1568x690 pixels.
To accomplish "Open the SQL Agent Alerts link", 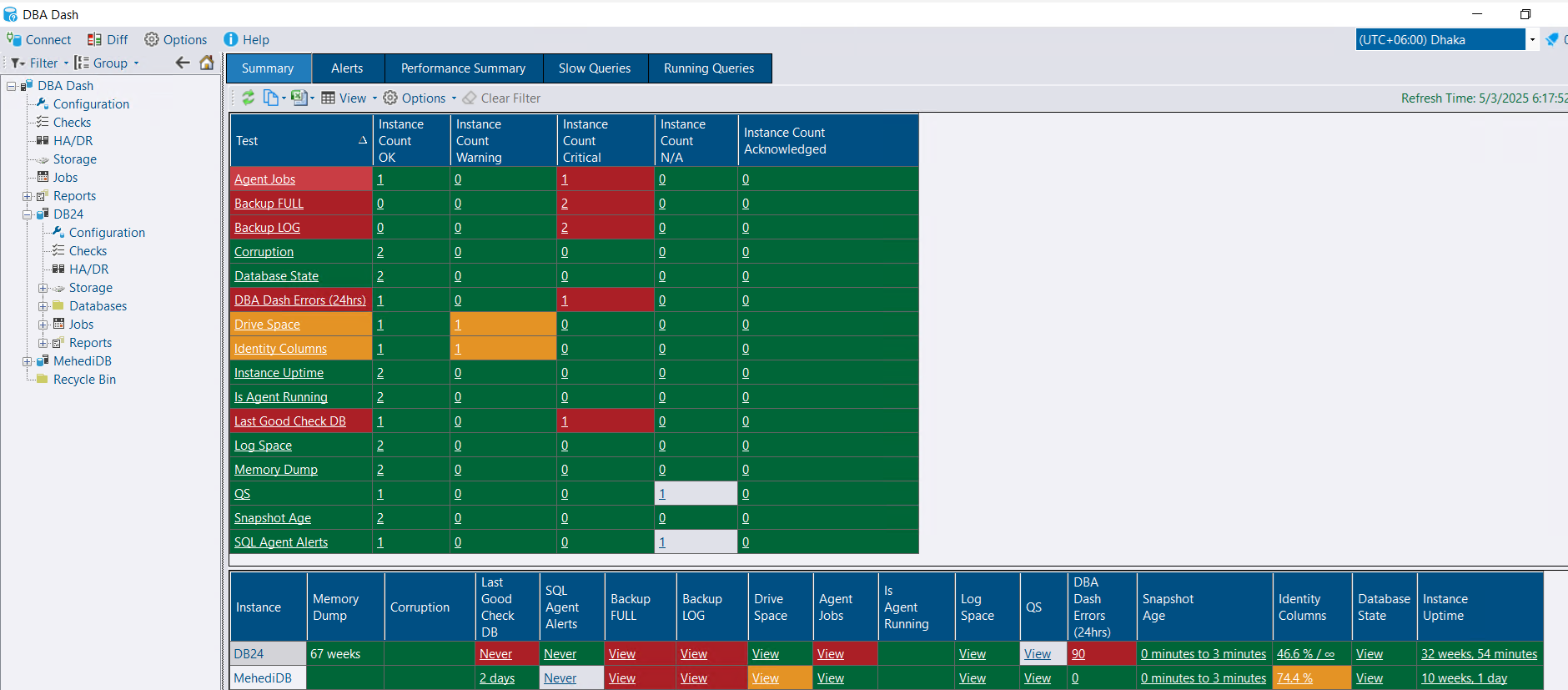I will (x=281, y=541).
